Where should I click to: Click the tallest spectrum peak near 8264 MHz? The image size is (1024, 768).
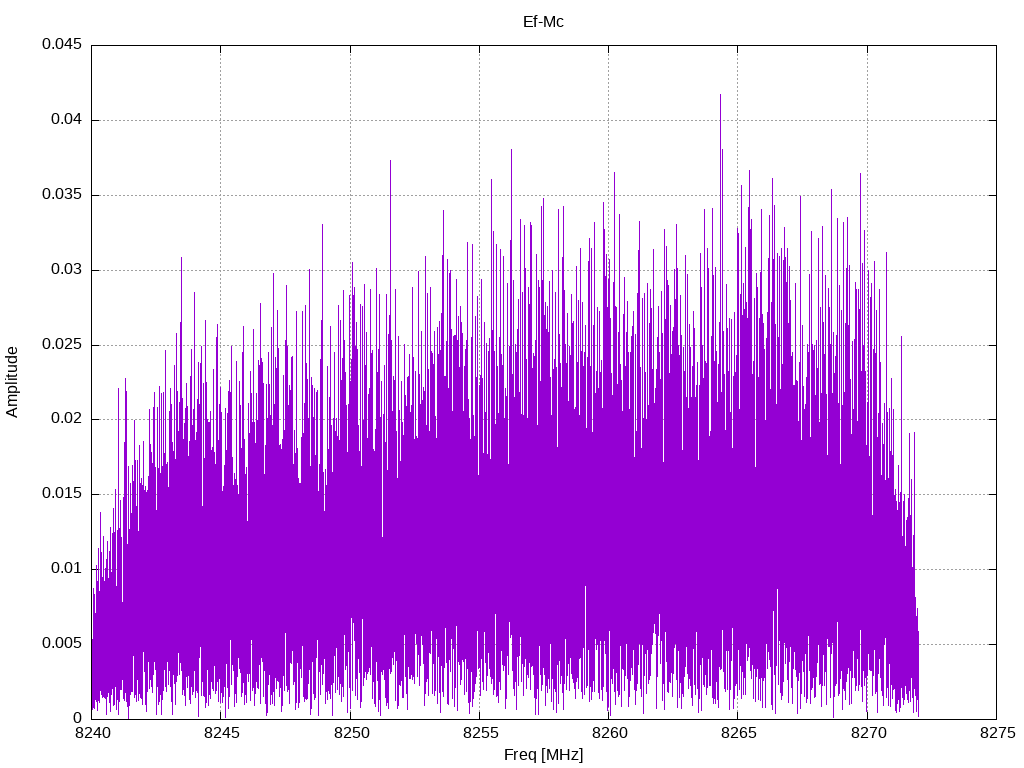[x=720, y=96]
